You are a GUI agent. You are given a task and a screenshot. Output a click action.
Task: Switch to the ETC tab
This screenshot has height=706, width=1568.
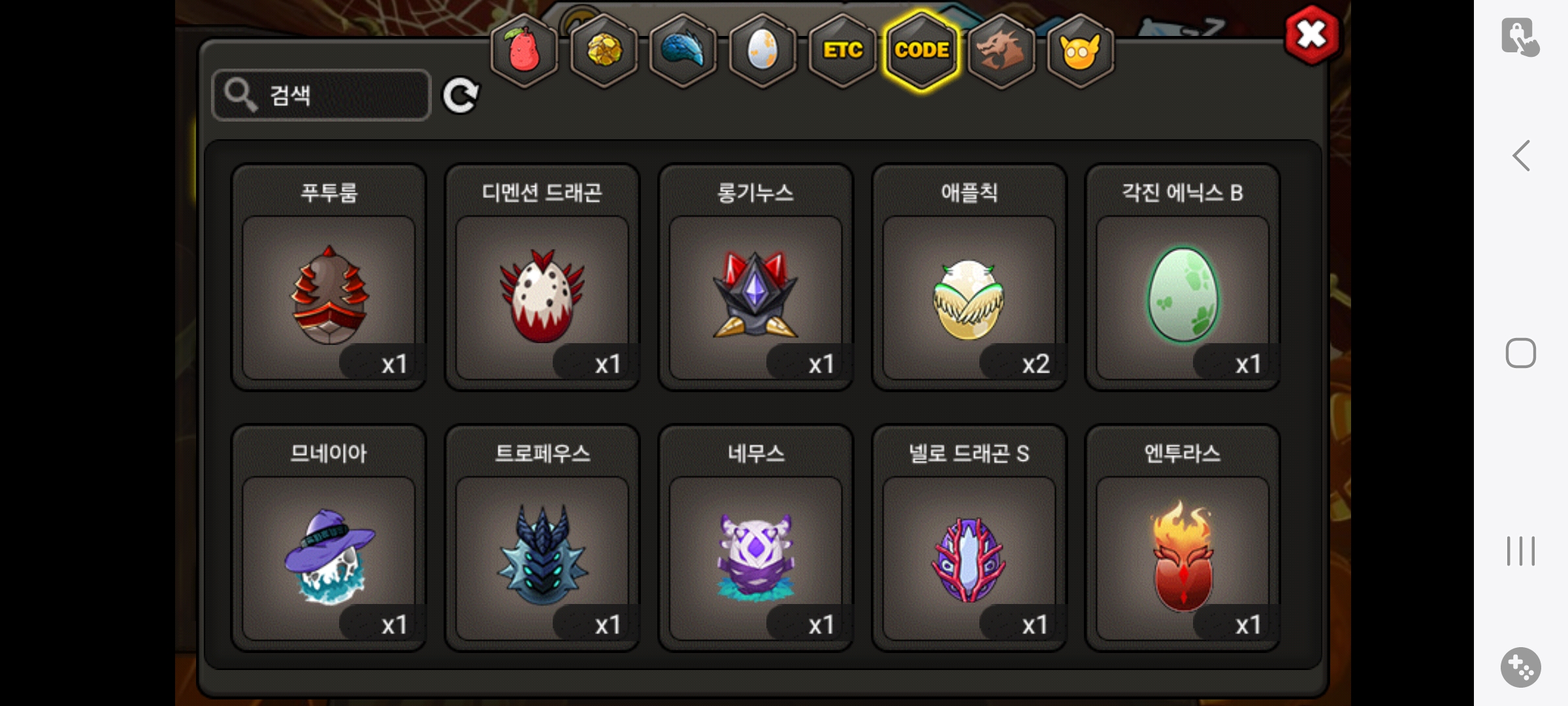coord(842,51)
